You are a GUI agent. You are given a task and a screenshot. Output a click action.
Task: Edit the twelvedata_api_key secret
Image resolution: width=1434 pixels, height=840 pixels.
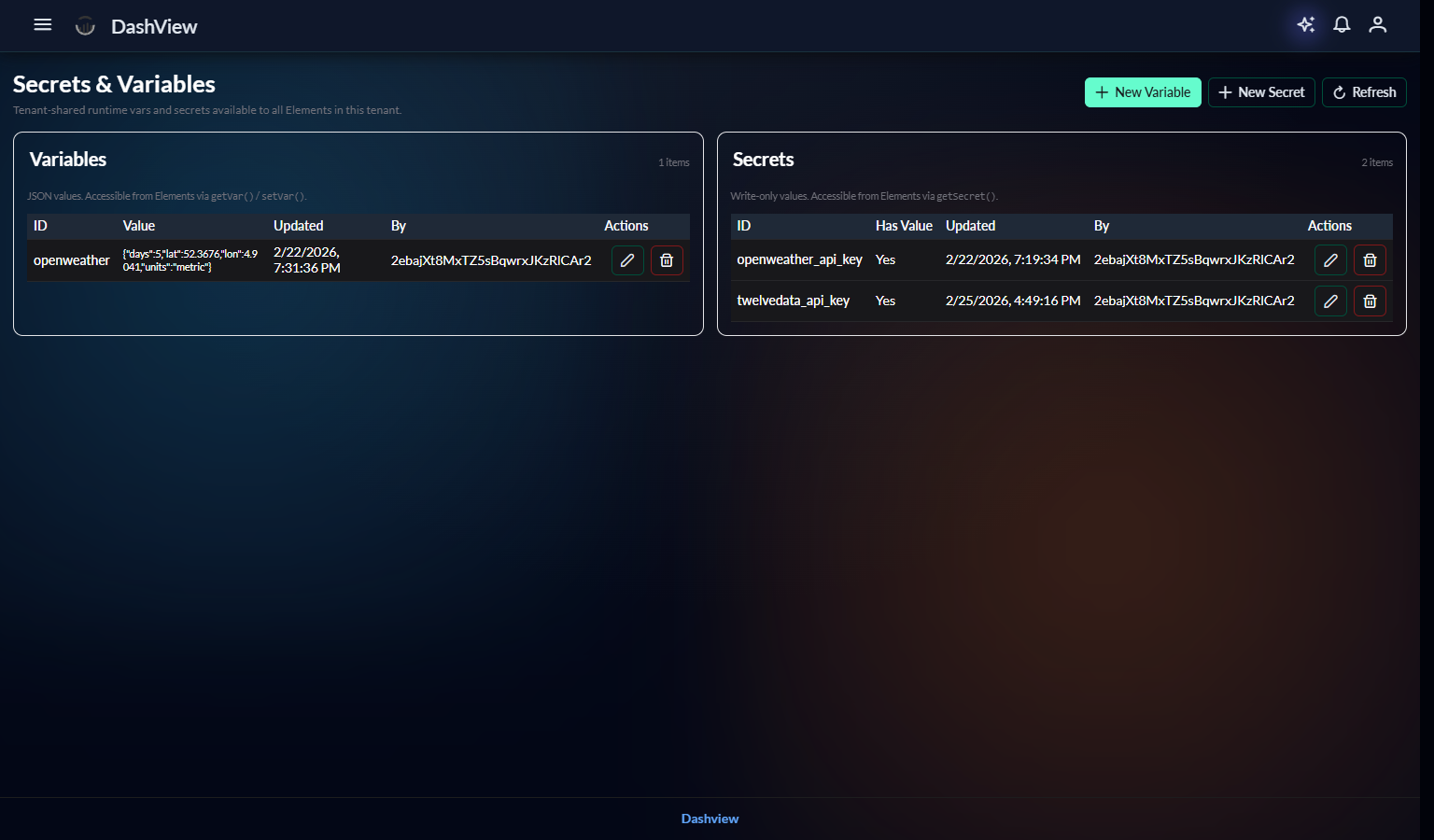[1330, 301]
